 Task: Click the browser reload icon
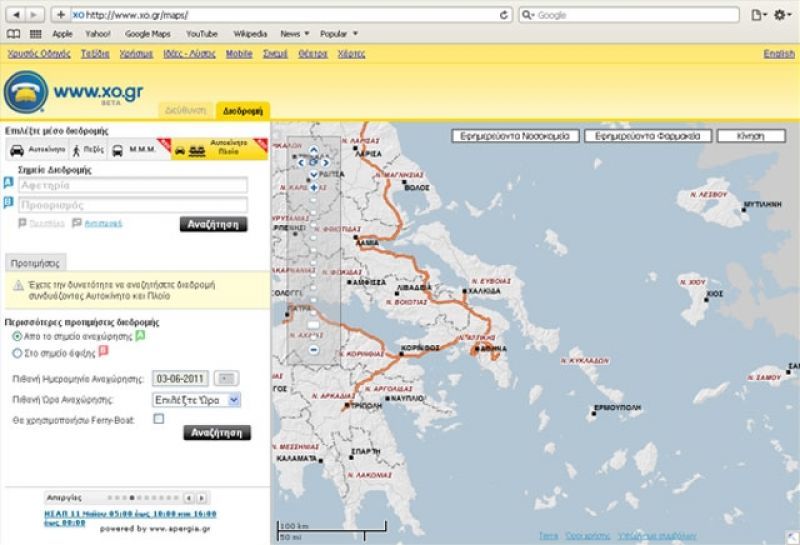click(504, 15)
